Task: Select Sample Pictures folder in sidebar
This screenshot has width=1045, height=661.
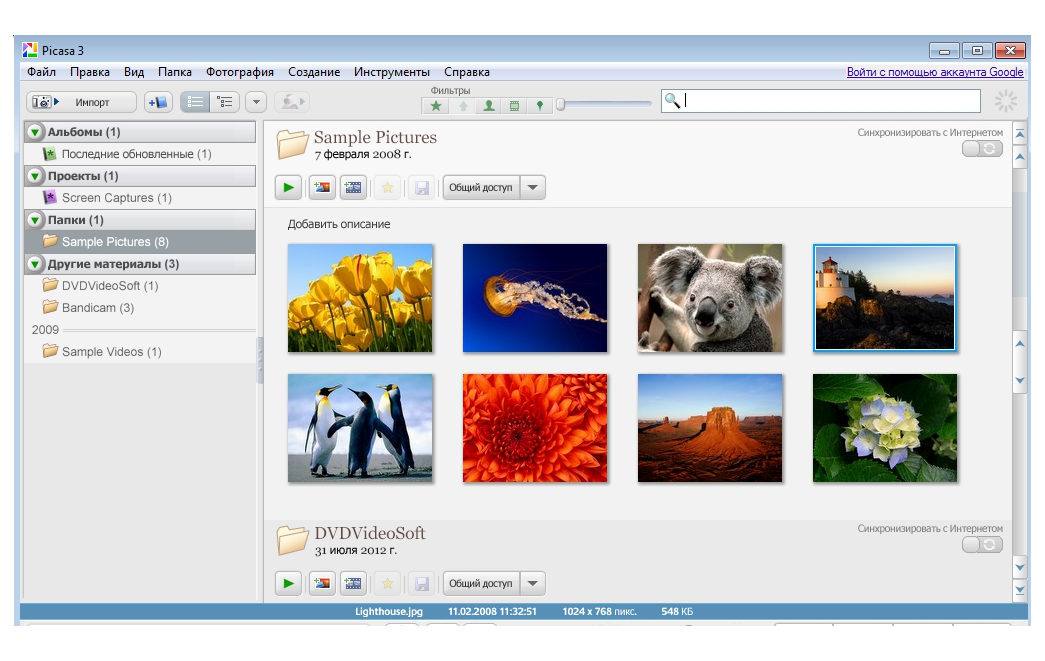Action: 140,242
